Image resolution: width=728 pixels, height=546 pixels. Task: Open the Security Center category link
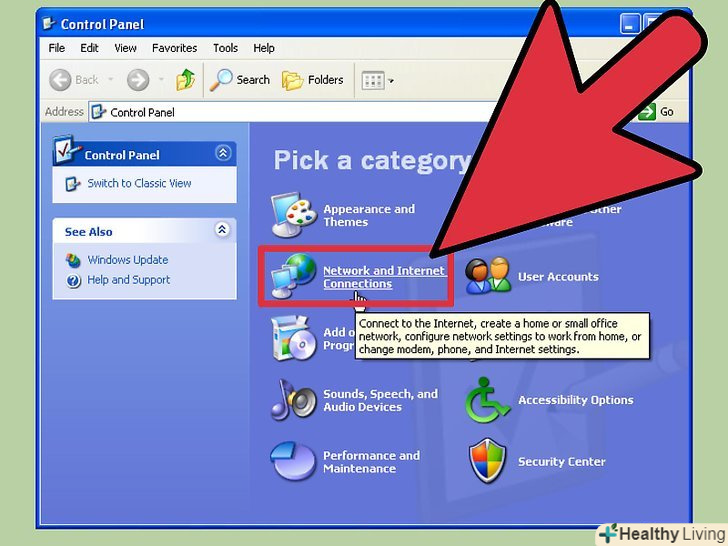tap(562, 462)
